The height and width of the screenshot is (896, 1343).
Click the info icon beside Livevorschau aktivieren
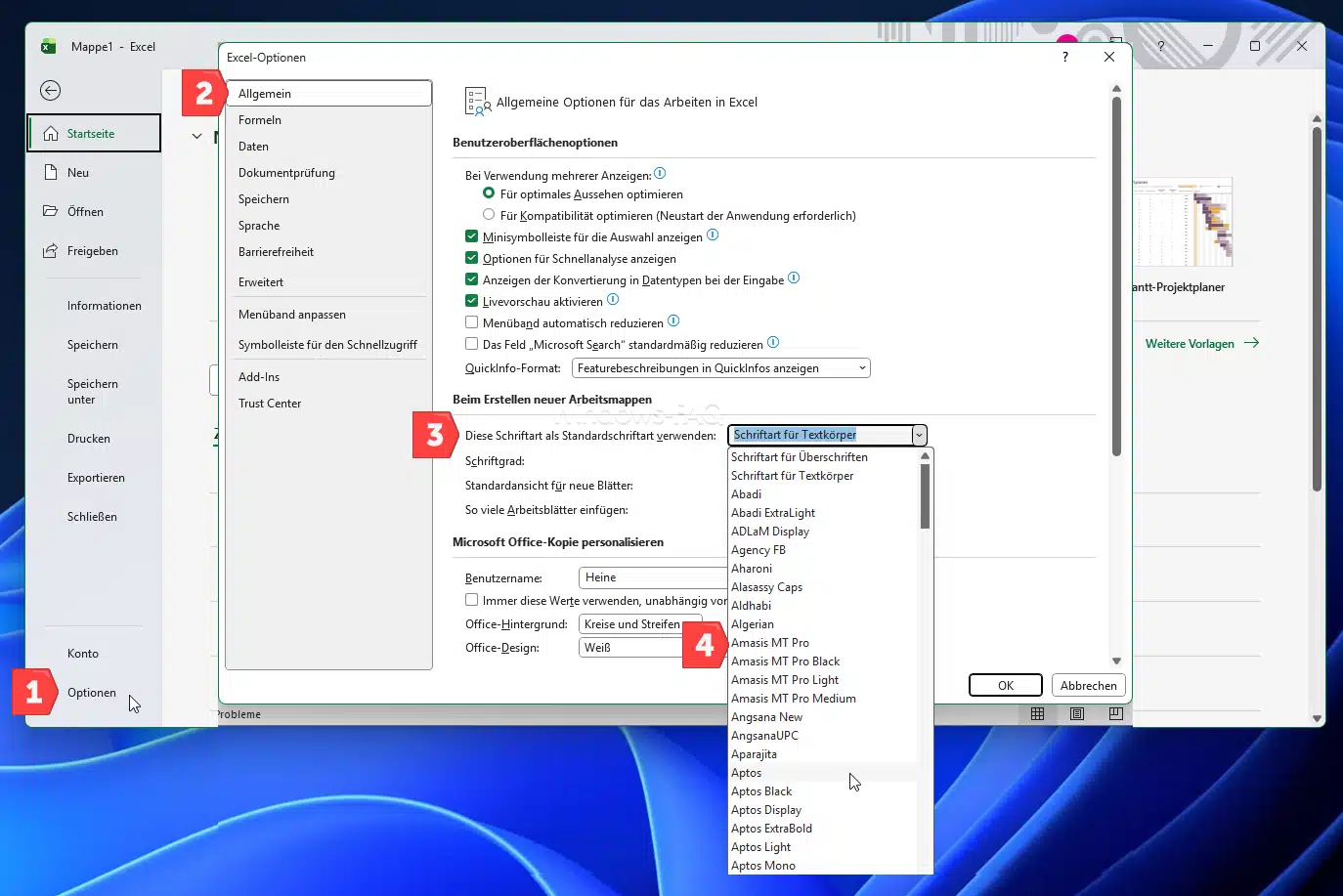(x=613, y=300)
